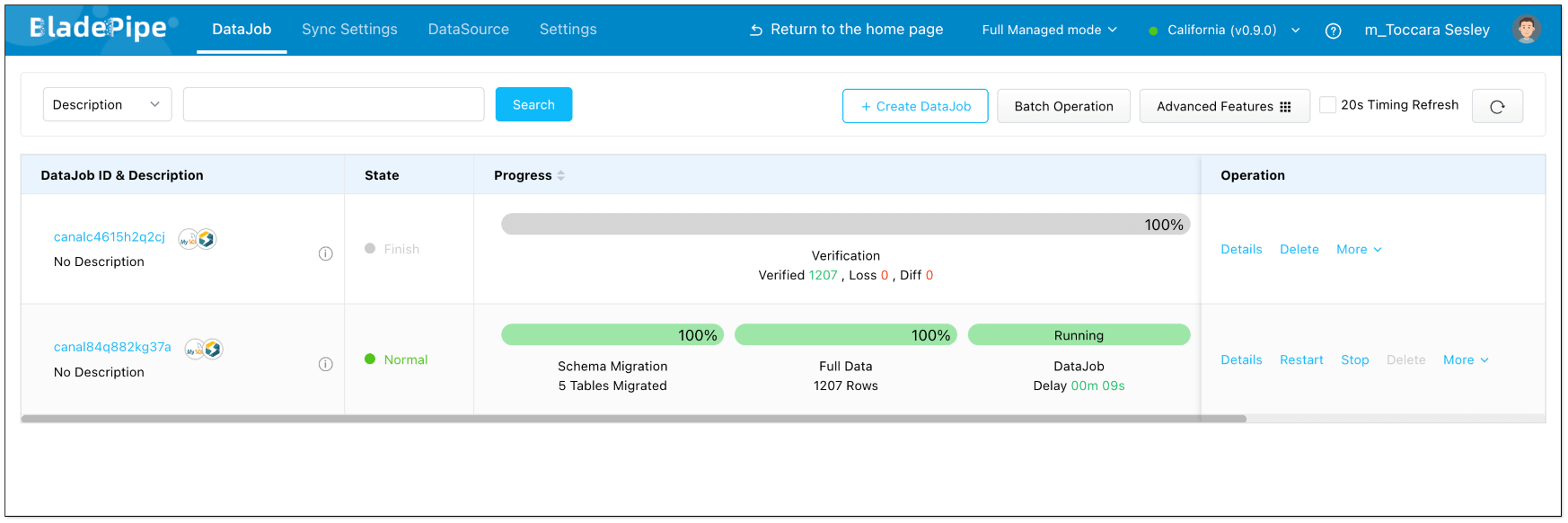Open the DataSource tab

pos(468,30)
